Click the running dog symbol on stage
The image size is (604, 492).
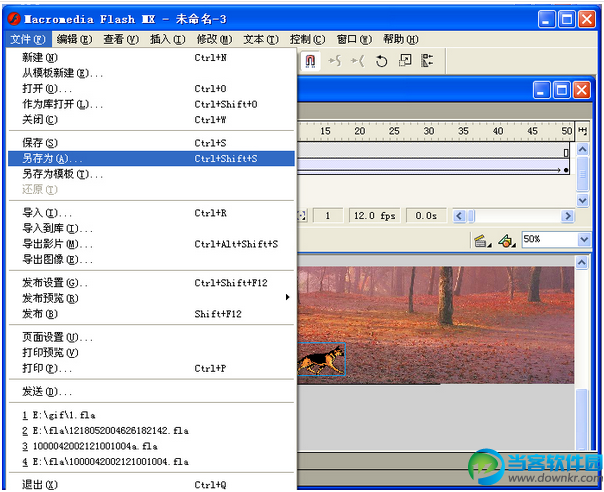click(321, 359)
